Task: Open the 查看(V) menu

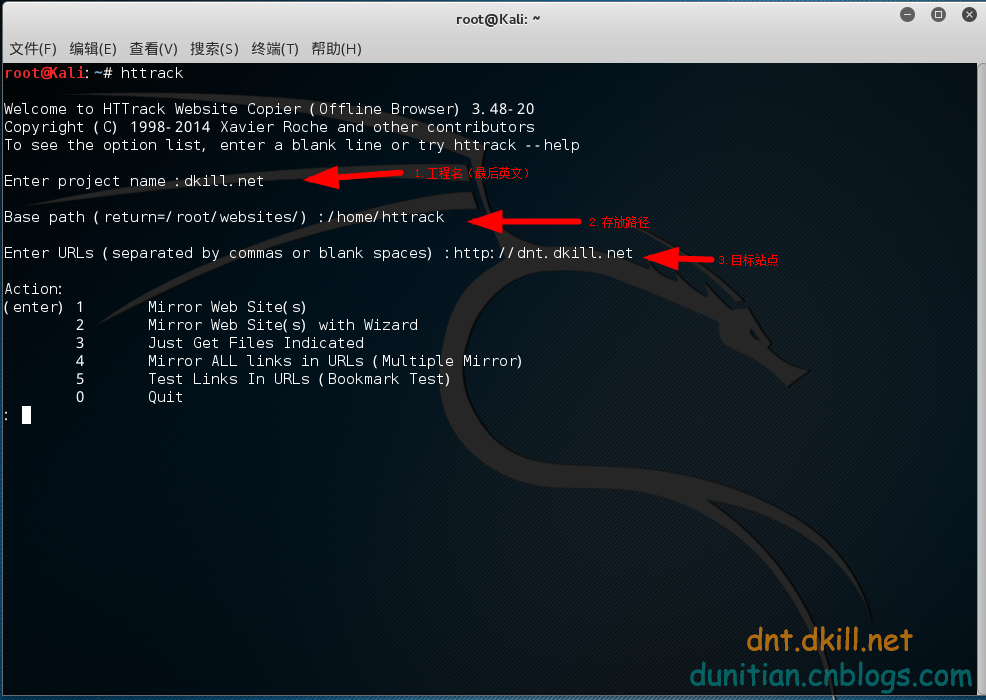Action: (x=153, y=48)
